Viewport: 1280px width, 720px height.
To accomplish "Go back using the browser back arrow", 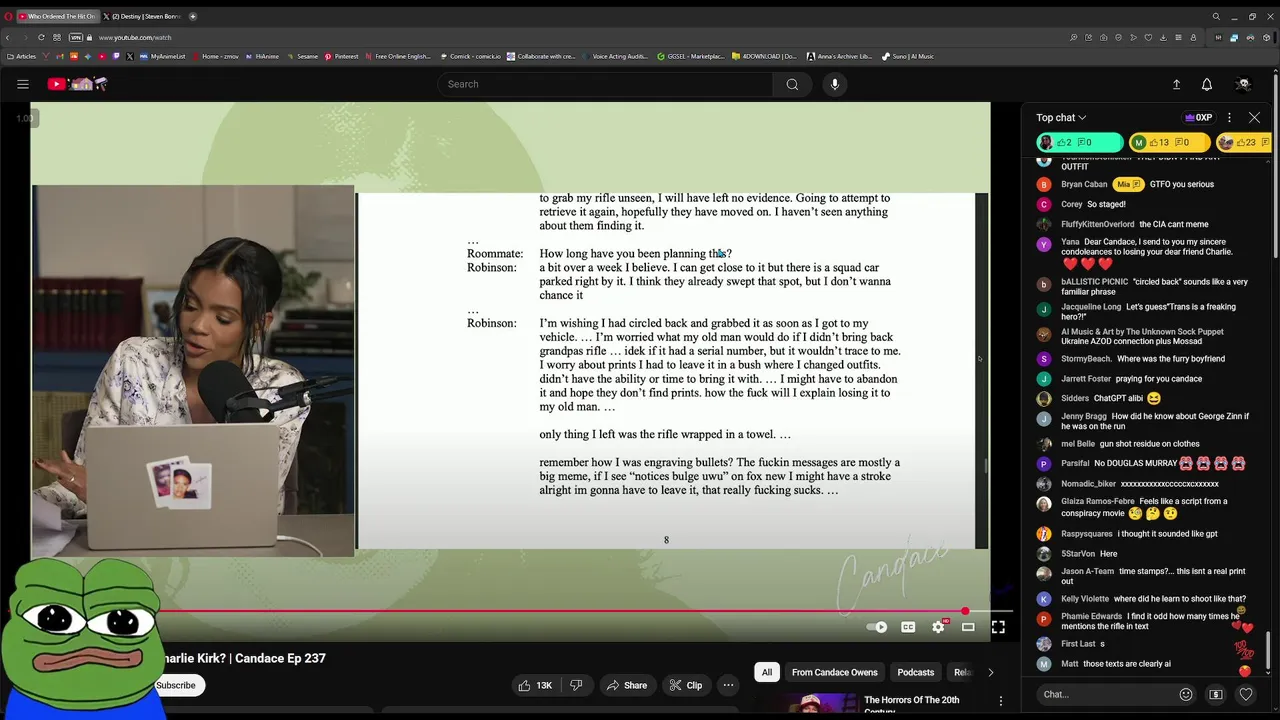I will coord(8,37).
